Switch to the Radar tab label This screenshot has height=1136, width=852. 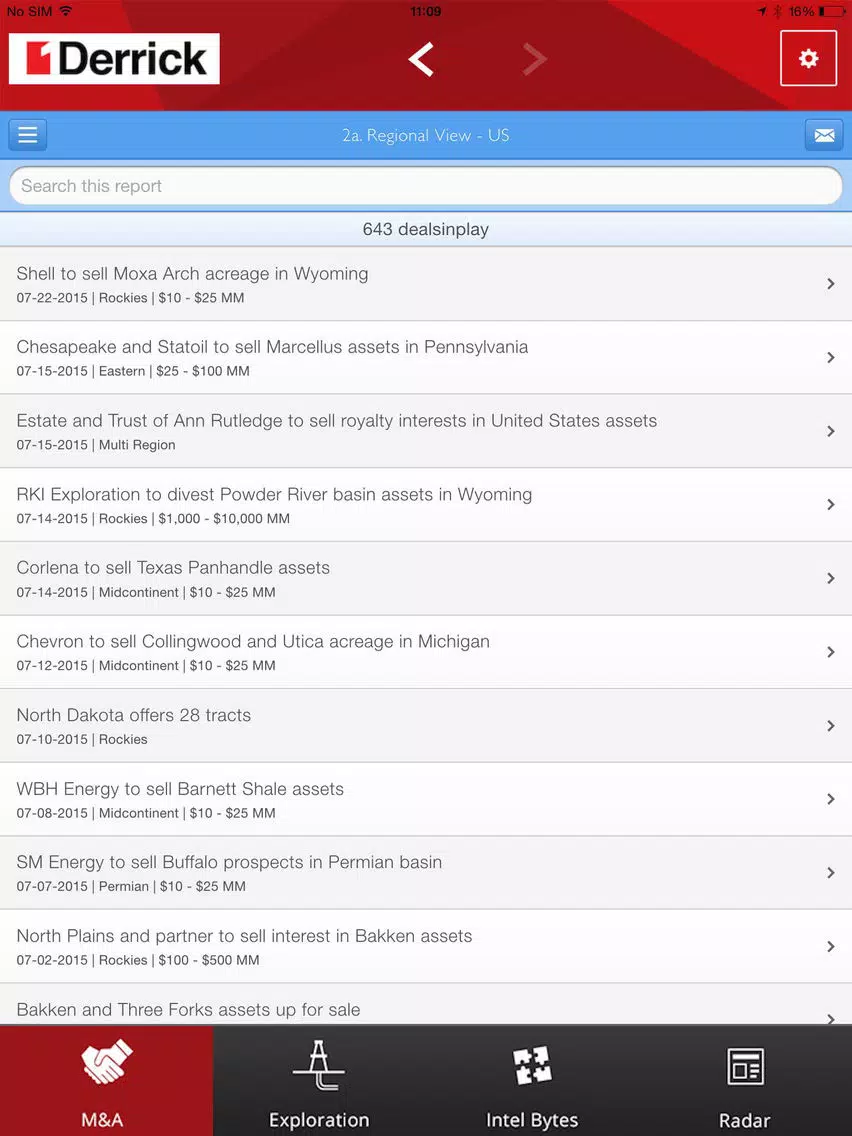(745, 1120)
